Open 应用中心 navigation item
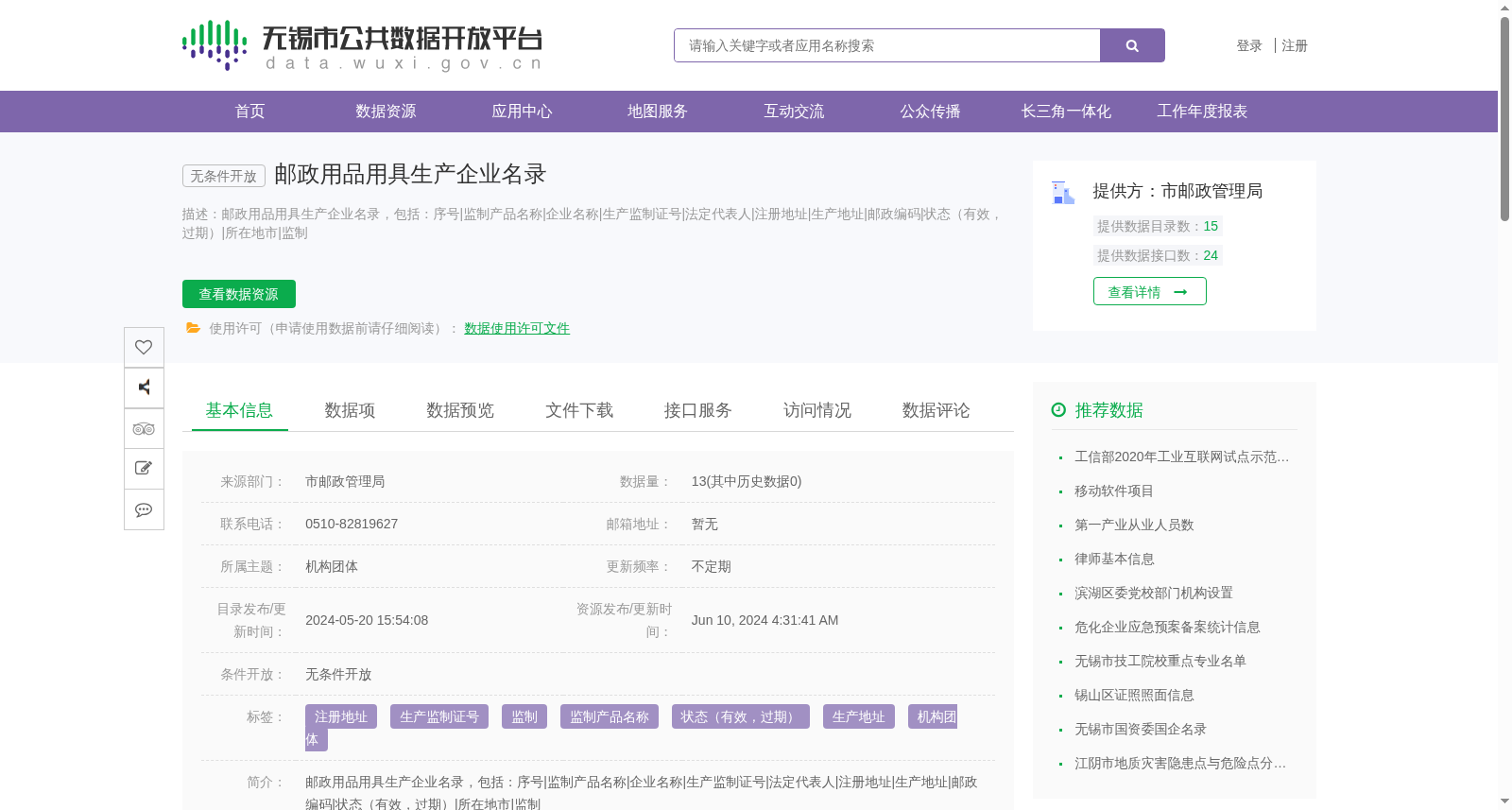The image size is (1512, 810). point(522,112)
